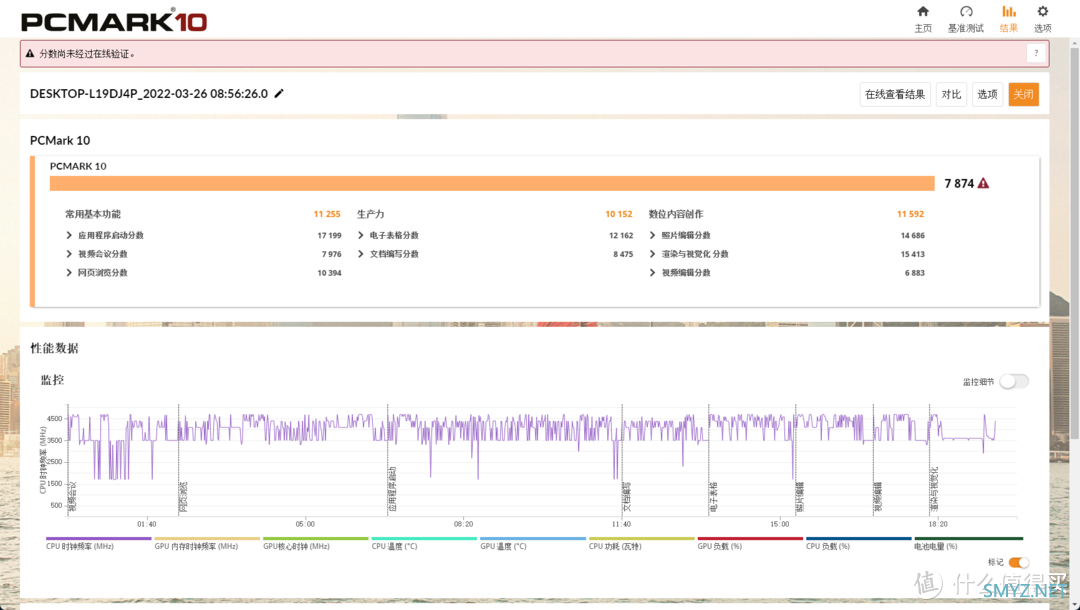1080x610 pixels.
Task: Click the orange PCMARK 10 score bar
Action: 492,183
